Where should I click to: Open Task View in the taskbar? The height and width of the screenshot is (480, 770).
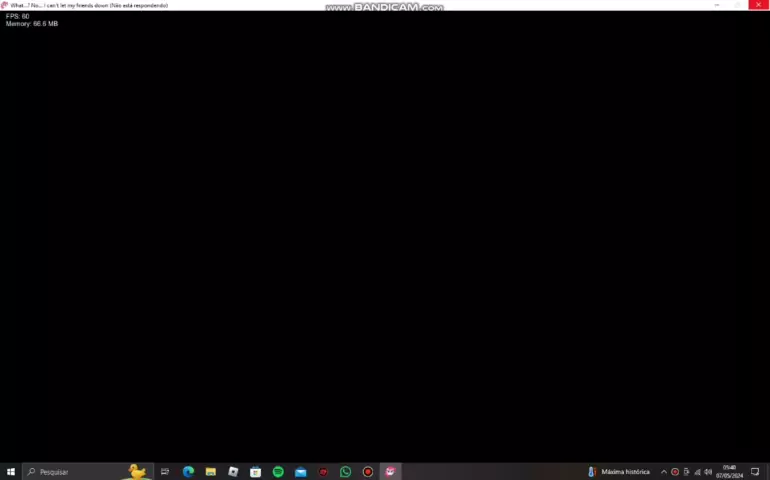click(x=165, y=472)
